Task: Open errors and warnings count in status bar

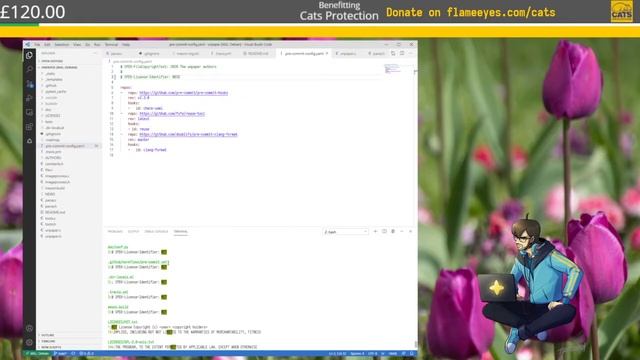Action: coord(87,353)
